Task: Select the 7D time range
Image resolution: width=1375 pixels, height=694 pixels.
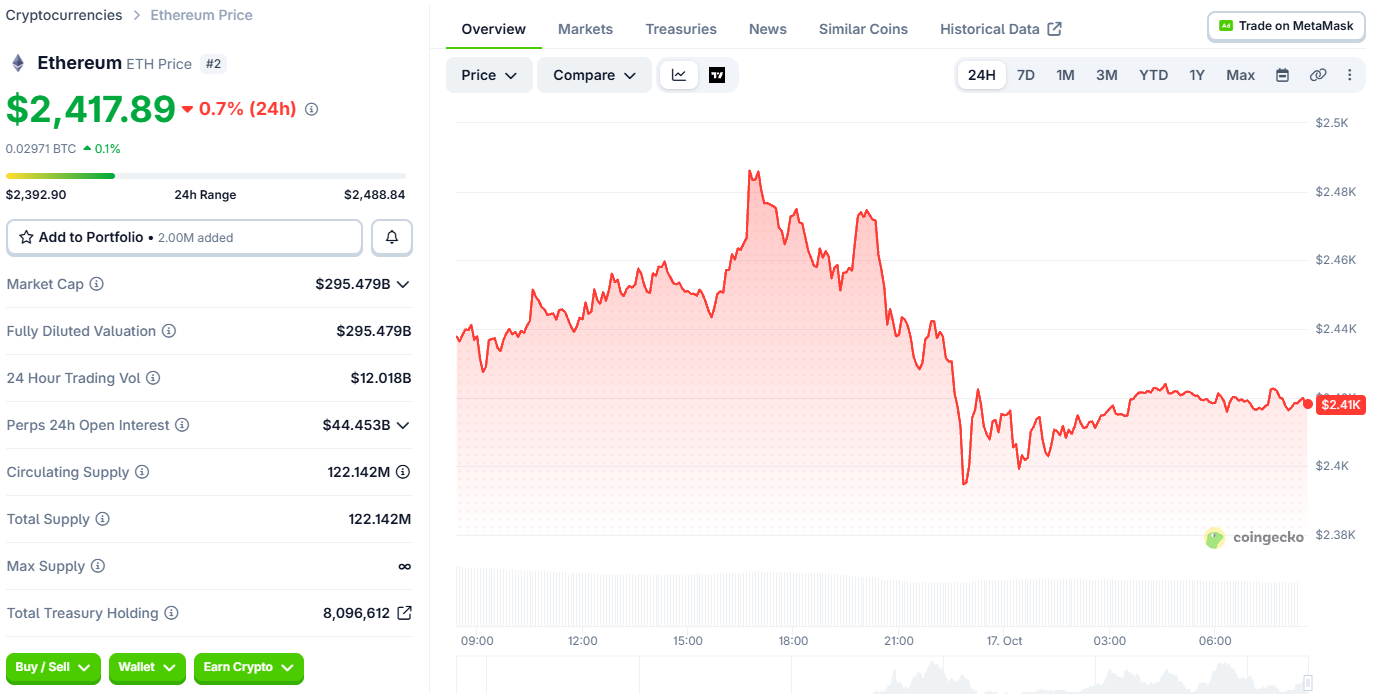Action: click(1026, 75)
